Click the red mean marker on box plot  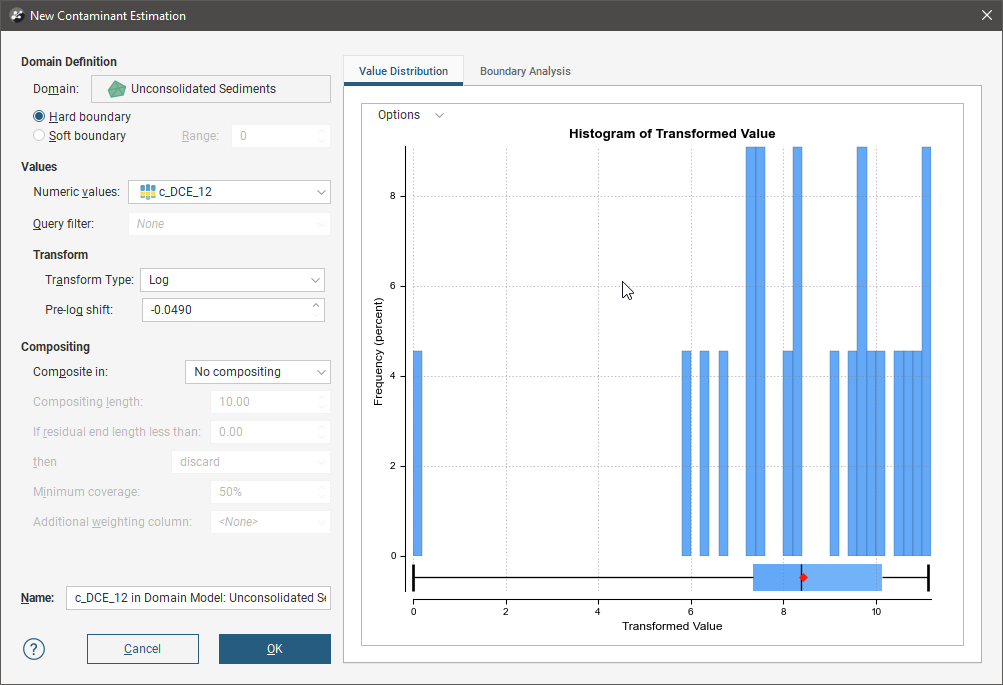click(803, 578)
